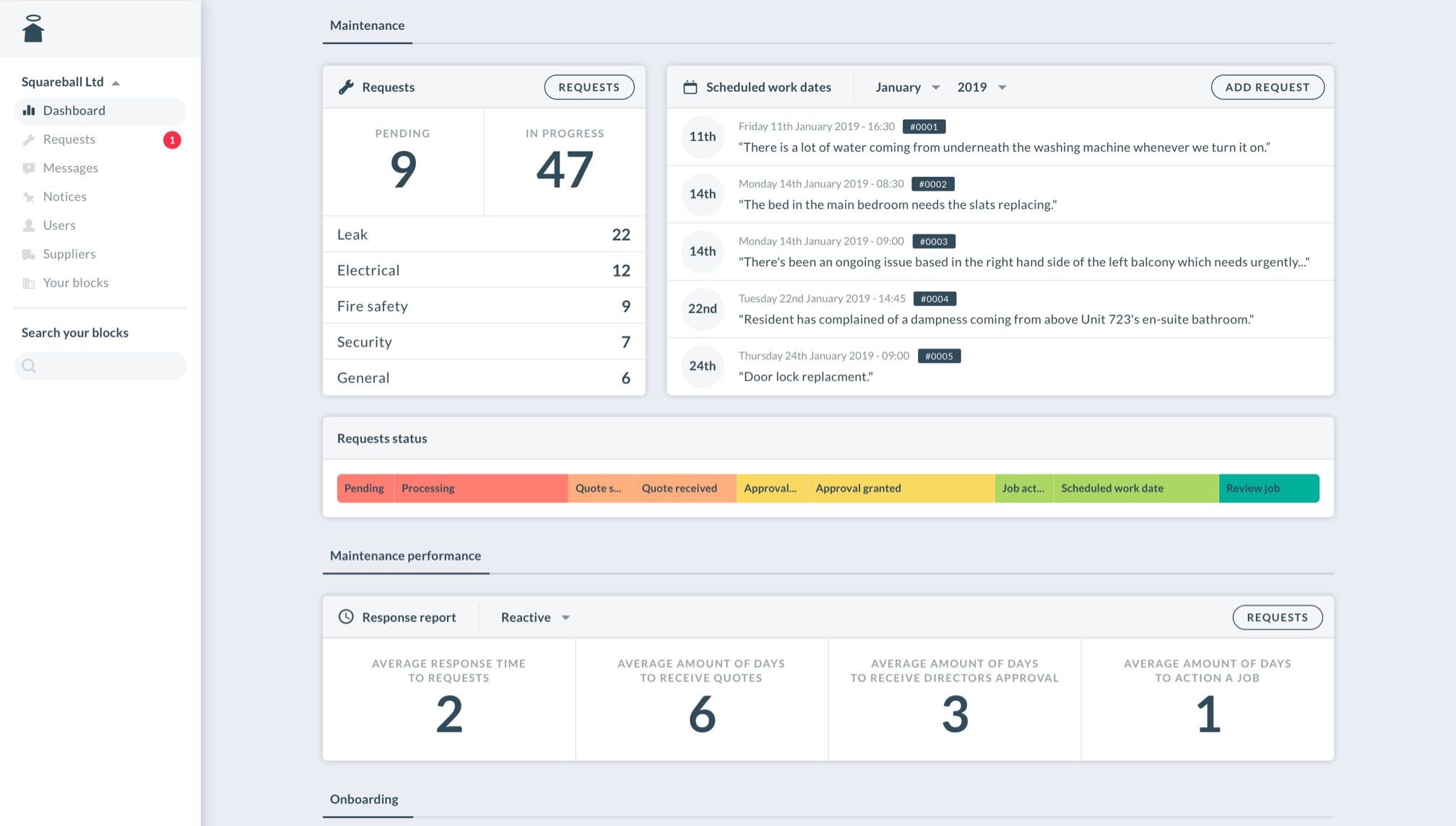Click the Dashboard bar chart icon
Screen dimensions: 1456x826
pyautogui.click(x=29, y=110)
